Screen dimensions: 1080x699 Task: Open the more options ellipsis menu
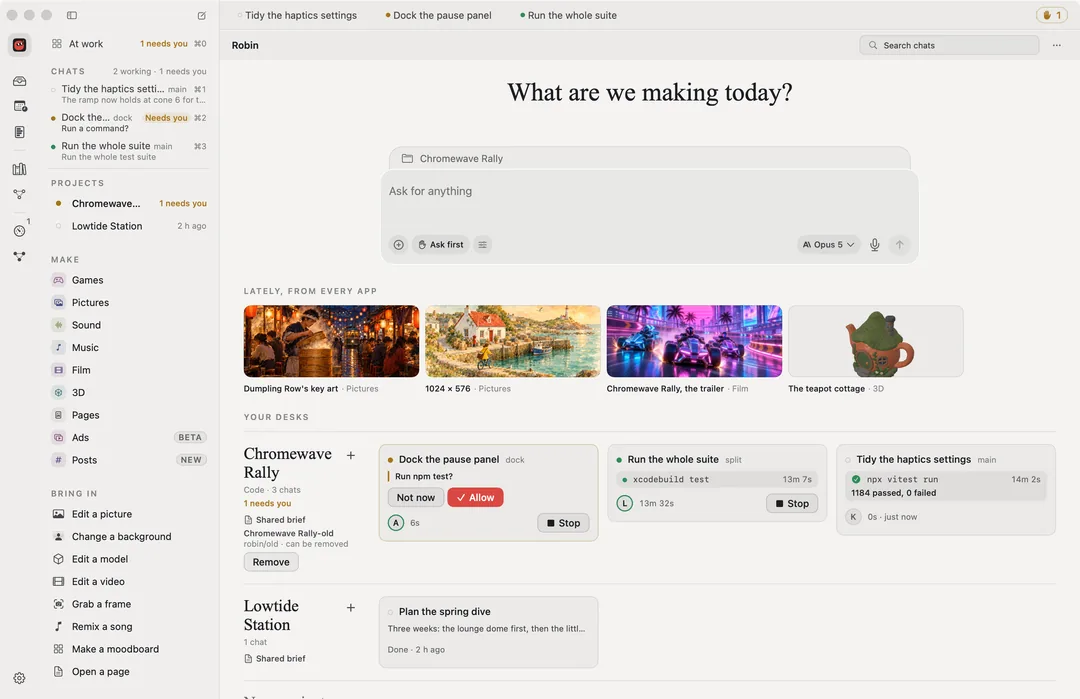tap(1057, 45)
